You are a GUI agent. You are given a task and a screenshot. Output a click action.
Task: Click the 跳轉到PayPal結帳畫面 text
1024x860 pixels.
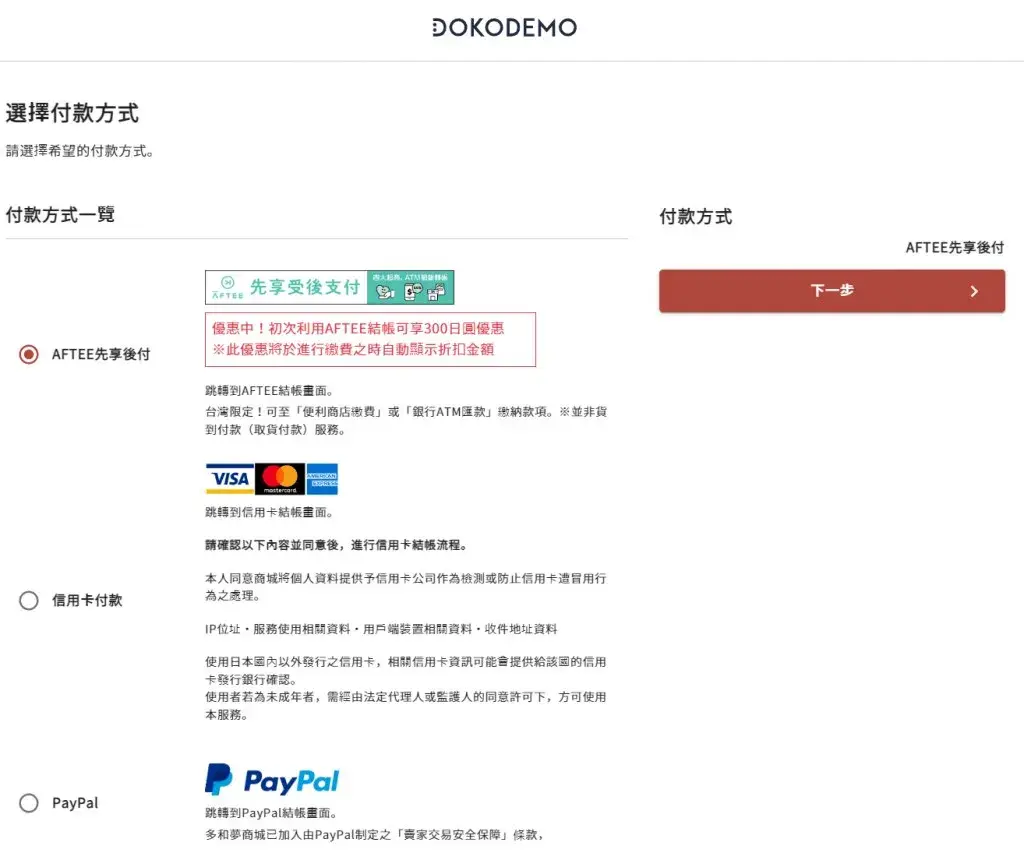(x=272, y=813)
